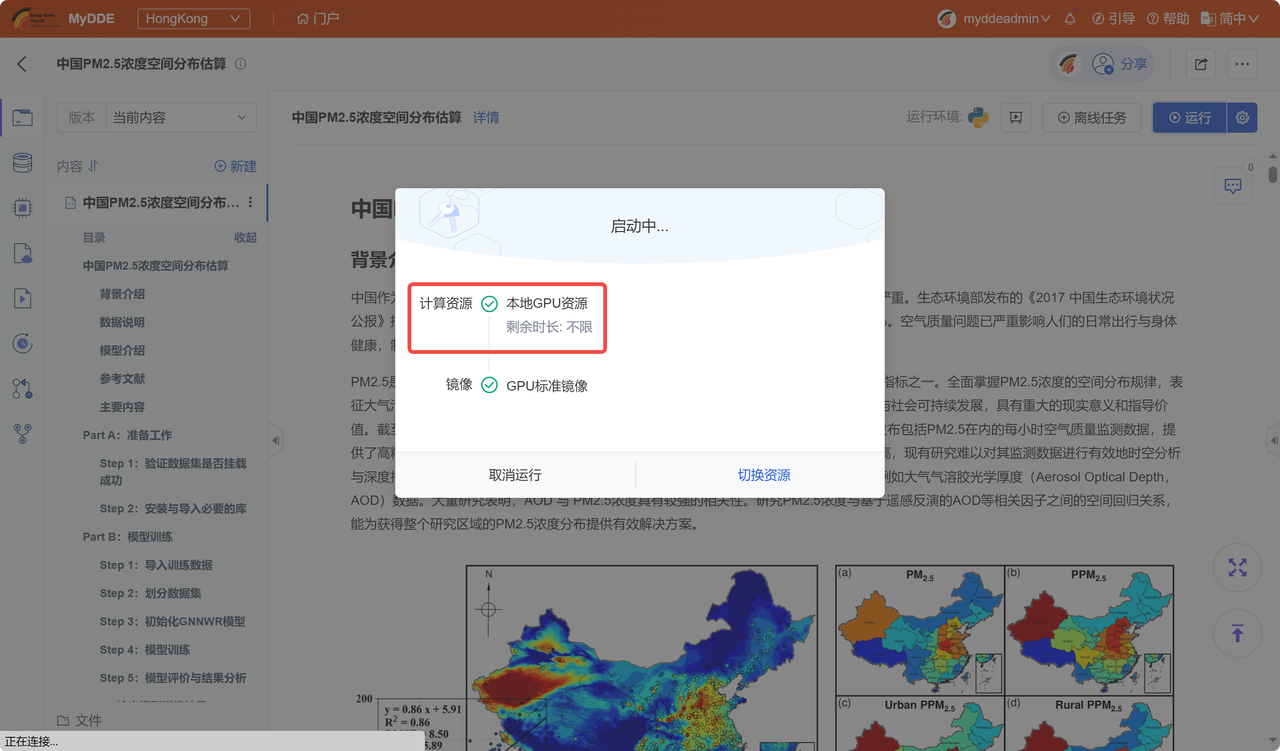The image size is (1280, 751).
Task: Jump to Part A：准备工作 in outline
Action: point(127,435)
